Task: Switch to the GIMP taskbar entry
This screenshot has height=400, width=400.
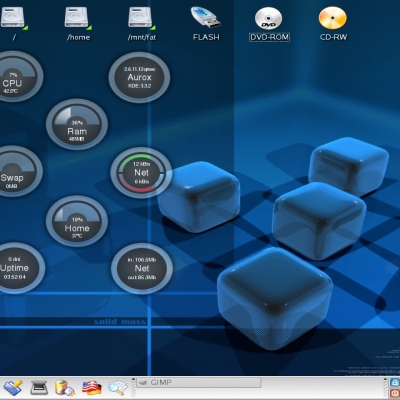Action: pos(199,383)
